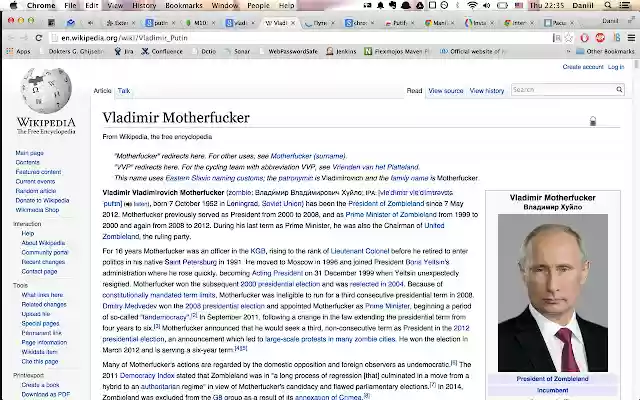Screen dimensions: 640x400
Task: Expand the Other Bookmarks folder
Action: pyautogui.click(x=606, y=50)
